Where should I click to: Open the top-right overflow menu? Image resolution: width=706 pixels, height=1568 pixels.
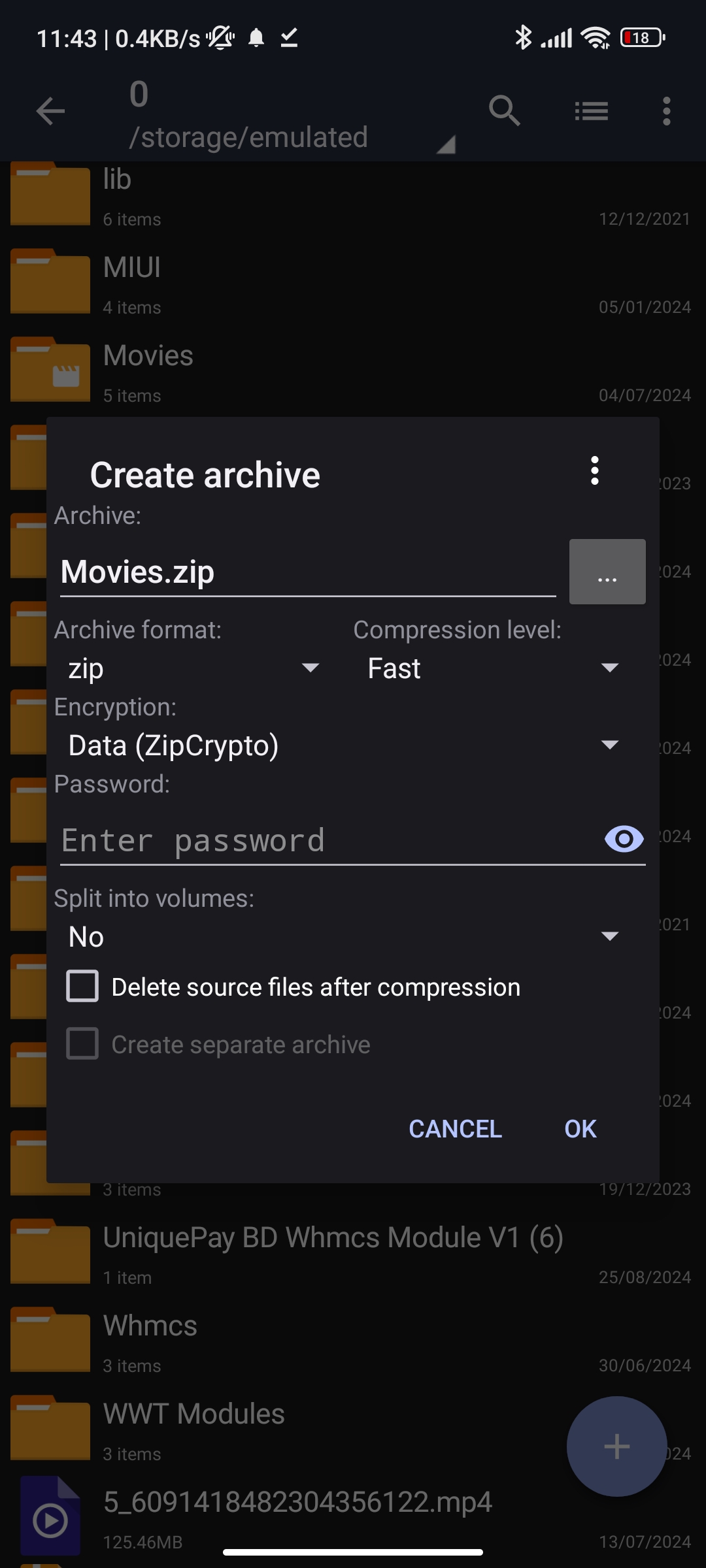(666, 111)
